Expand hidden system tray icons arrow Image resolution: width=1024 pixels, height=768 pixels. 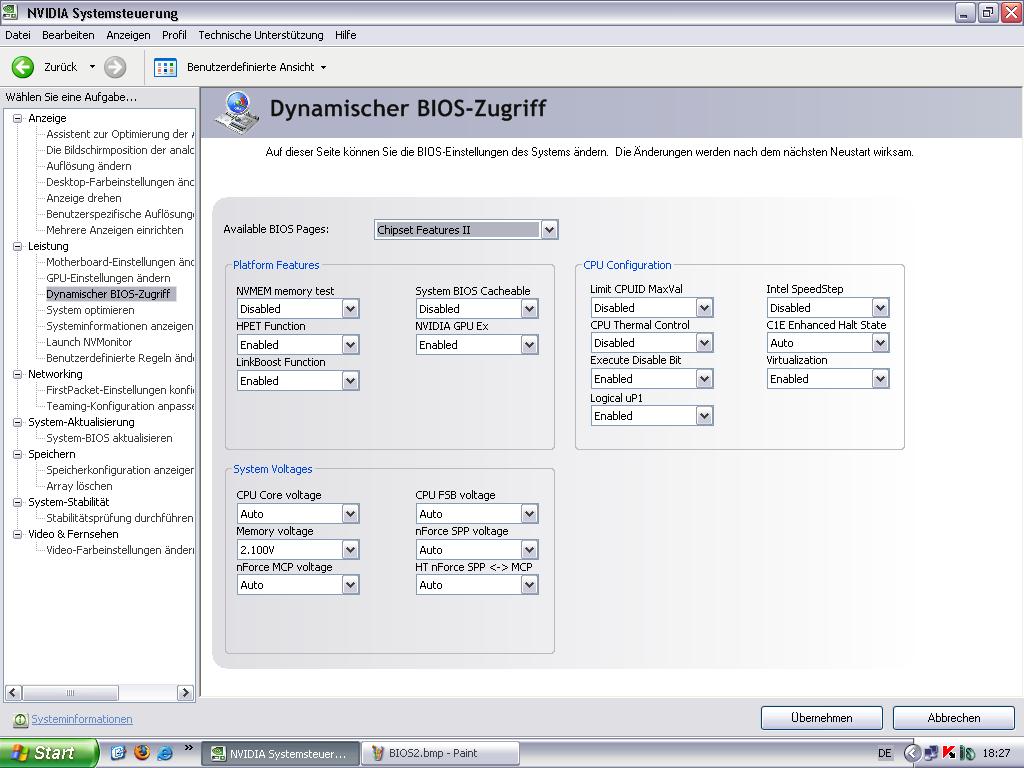(912, 753)
